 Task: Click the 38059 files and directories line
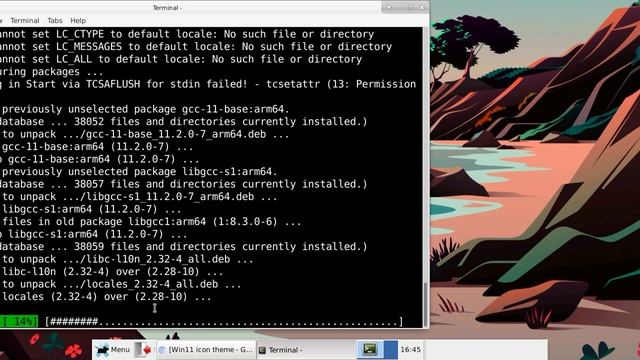click(184, 247)
